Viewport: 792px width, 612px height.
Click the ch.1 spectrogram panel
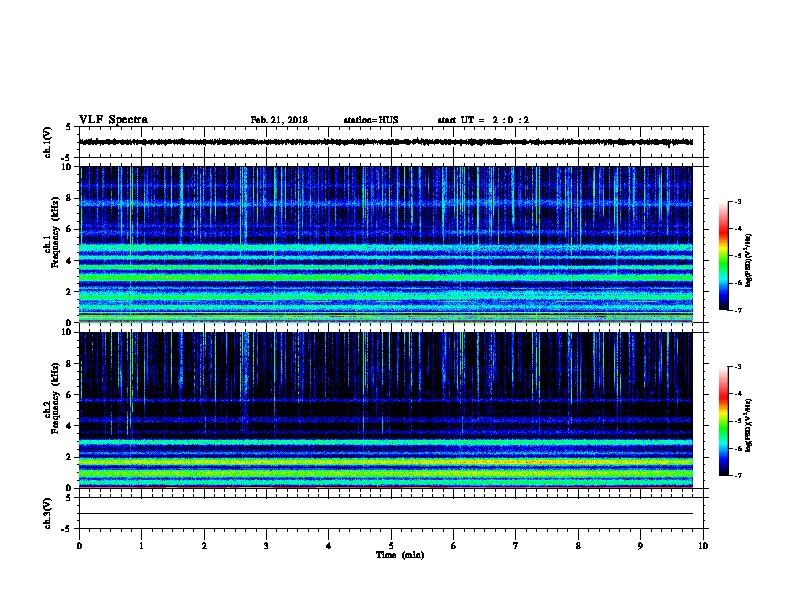point(386,244)
